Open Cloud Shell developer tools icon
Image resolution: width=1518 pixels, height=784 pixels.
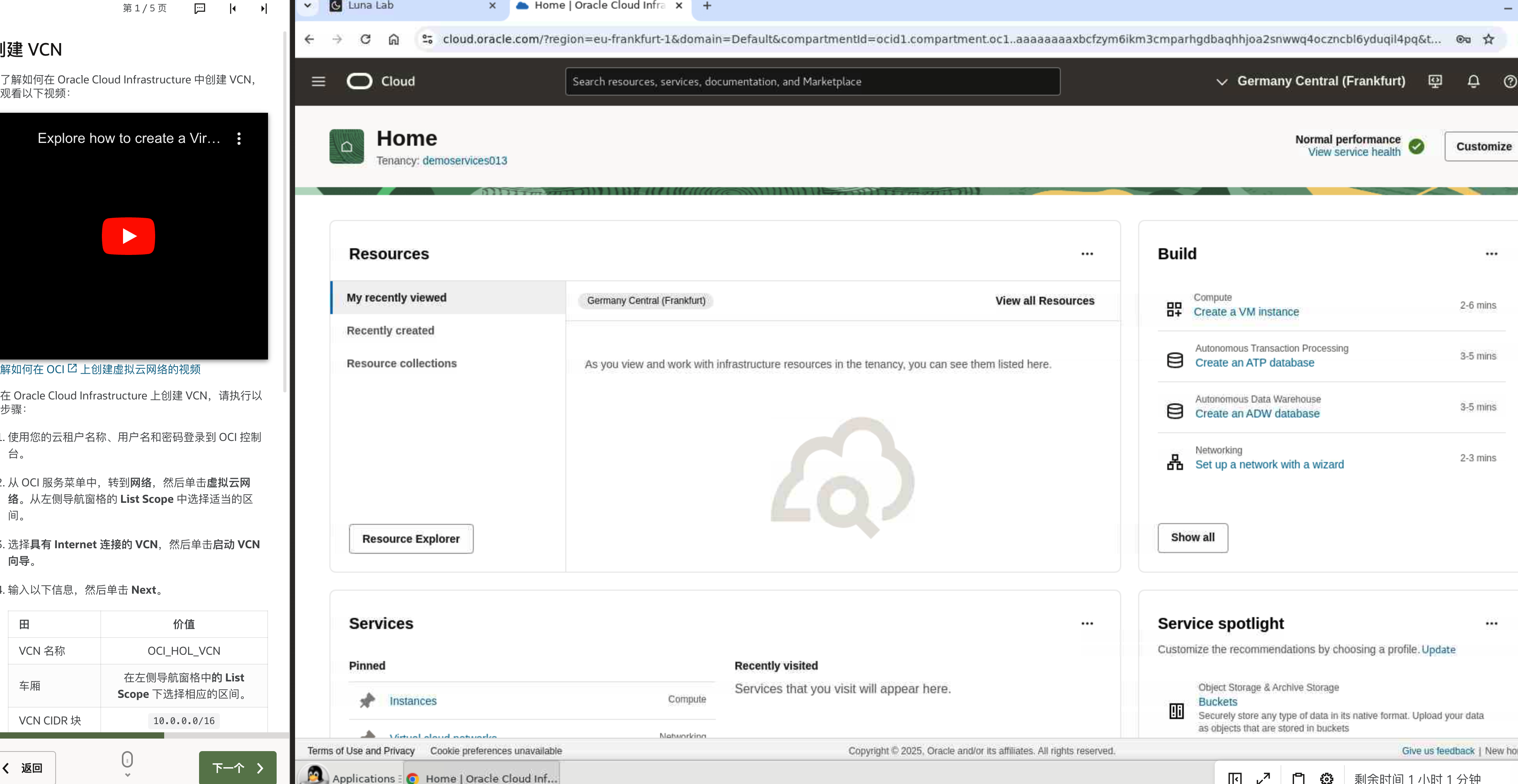coord(1435,81)
